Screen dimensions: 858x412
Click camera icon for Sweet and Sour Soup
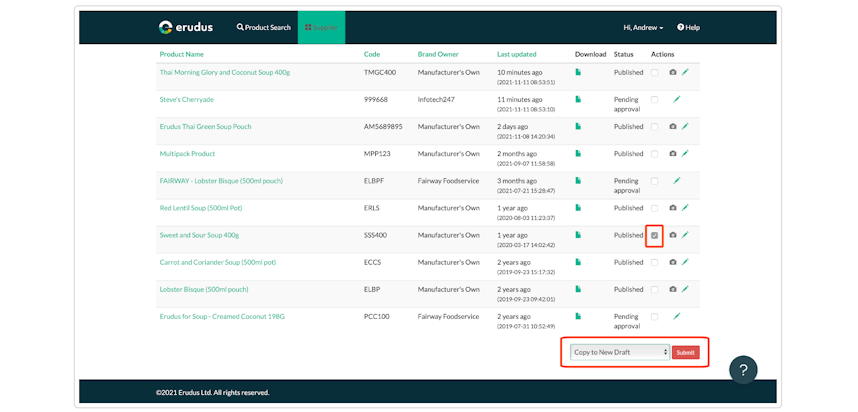tap(673, 235)
